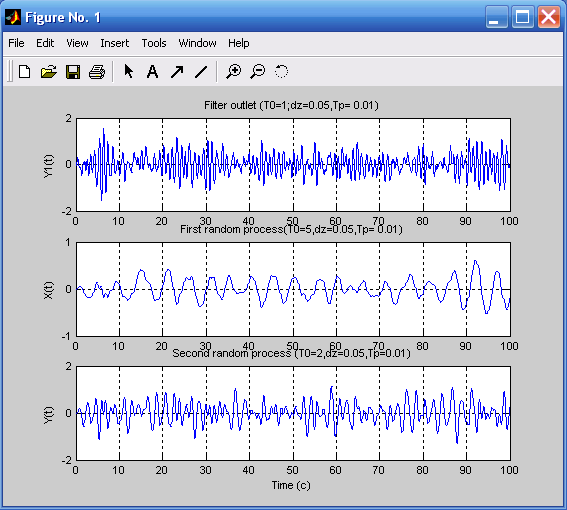Screen dimensions: 567x510
Task: Enable the Zoom Out magnifier tool
Action: pos(258,71)
